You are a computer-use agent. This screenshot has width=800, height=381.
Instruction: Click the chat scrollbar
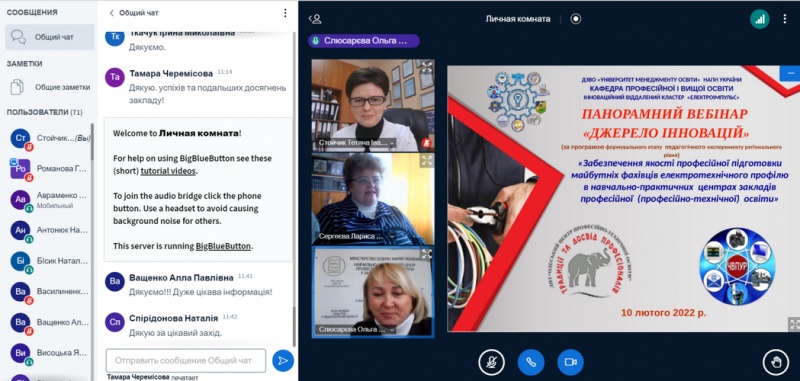tap(294, 326)
